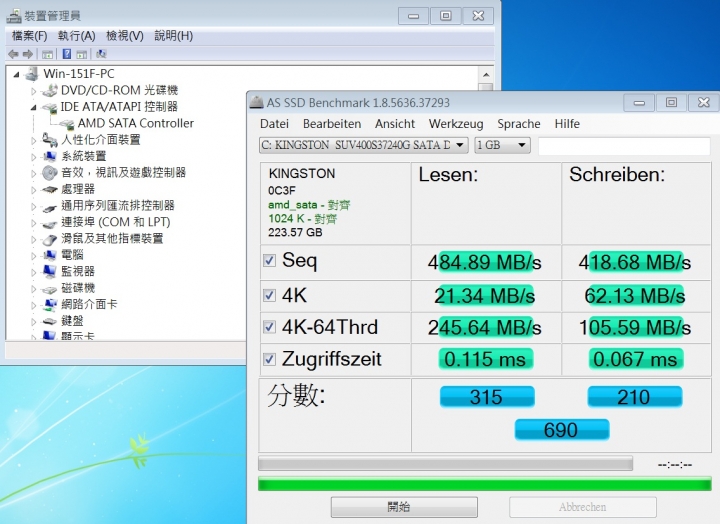The image size is (720, 524).
Task: Collapse the Win-151F-PC tree root
Action: pyautogui.click(x=17, y=74)
